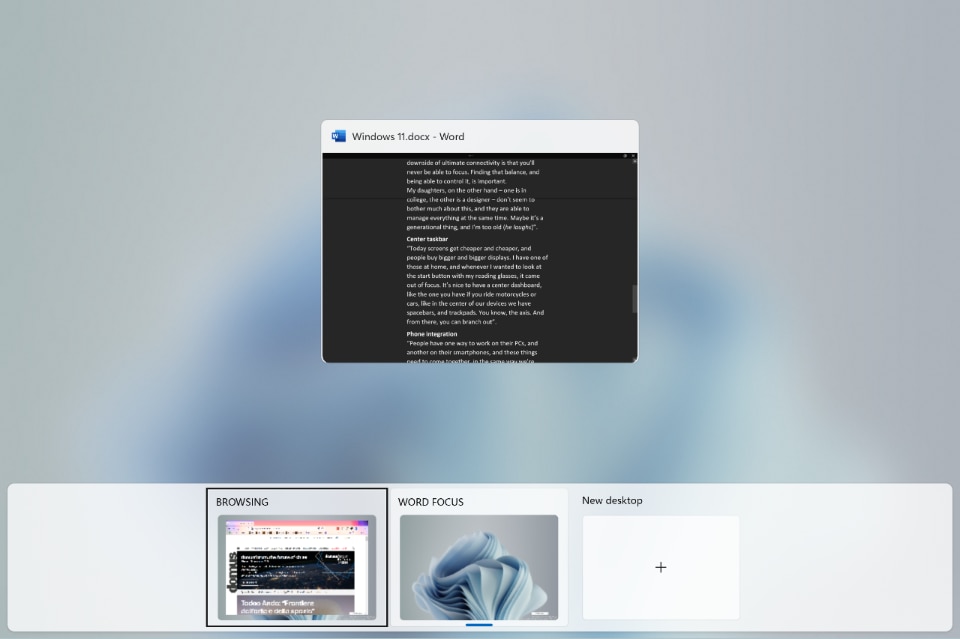Screen dimensions: 960x639
Task: Select the Windows 11.docx window title text
Action: pos(408,137)
